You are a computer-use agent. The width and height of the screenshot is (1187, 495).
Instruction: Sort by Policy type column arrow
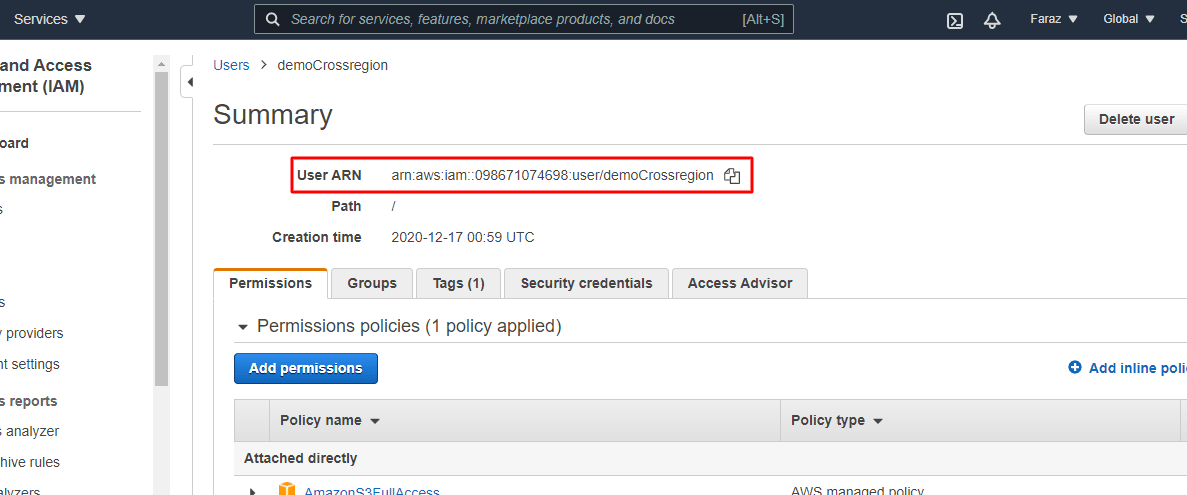click(878, 422)
